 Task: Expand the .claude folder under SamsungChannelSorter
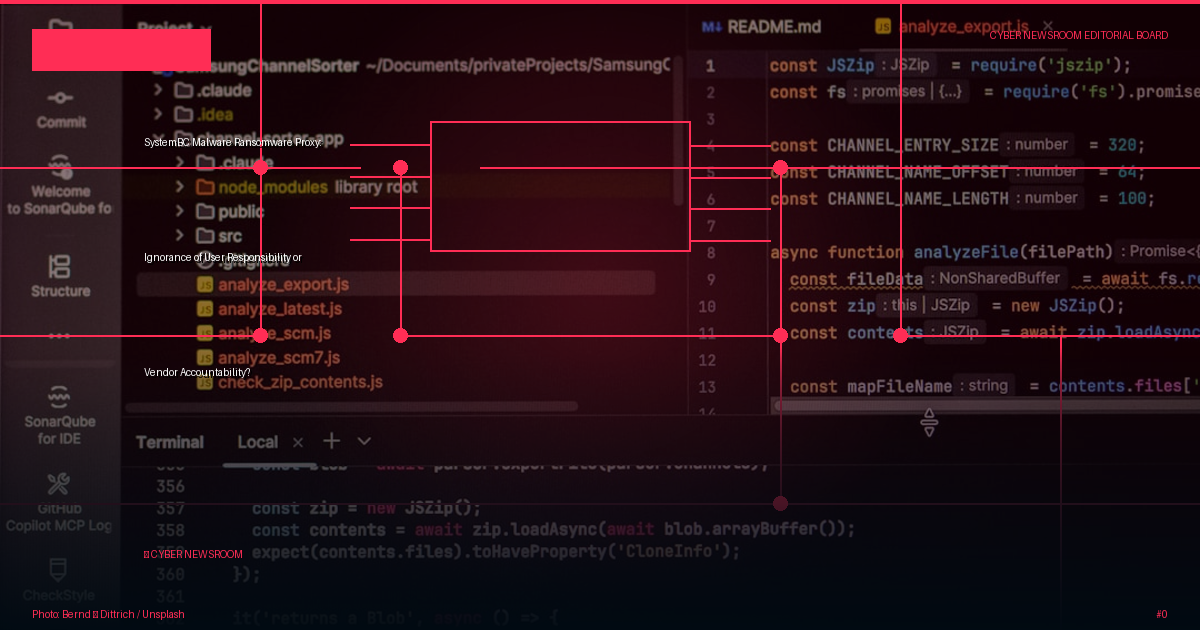[158, 90]
